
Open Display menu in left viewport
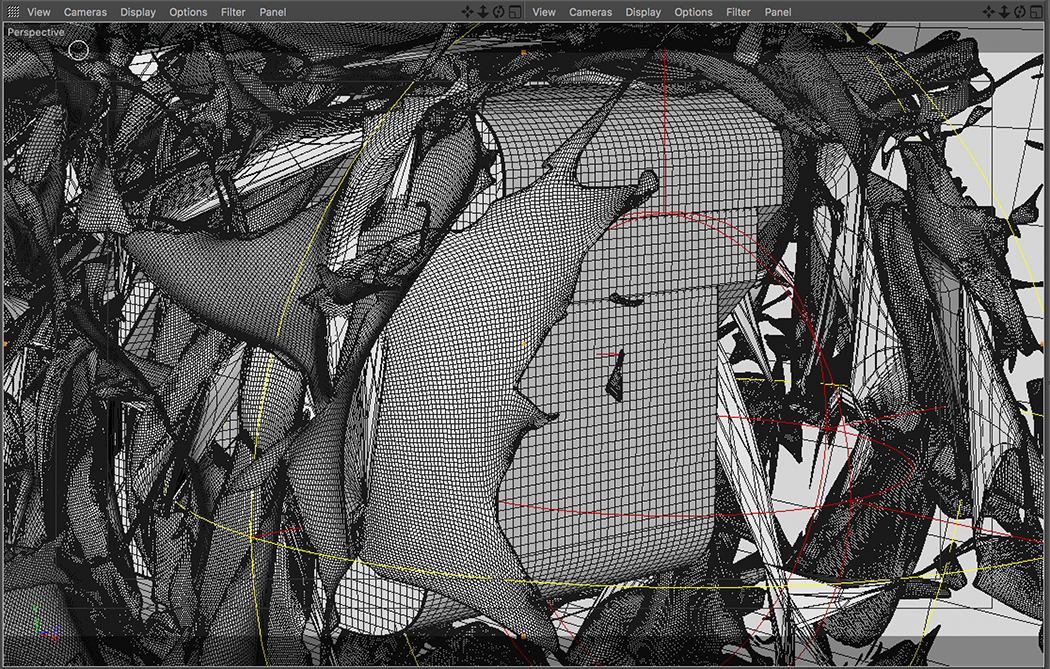click(x=138, y=12)
